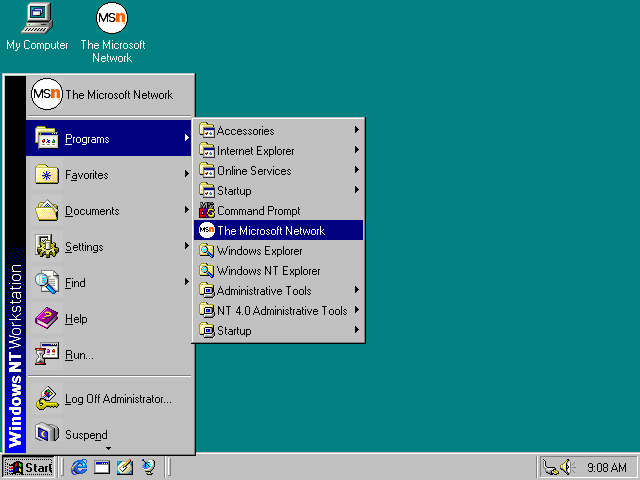Select The Microsoft Network desktop shortcut
The image size is (640, 480).
[x=112, y=33]
